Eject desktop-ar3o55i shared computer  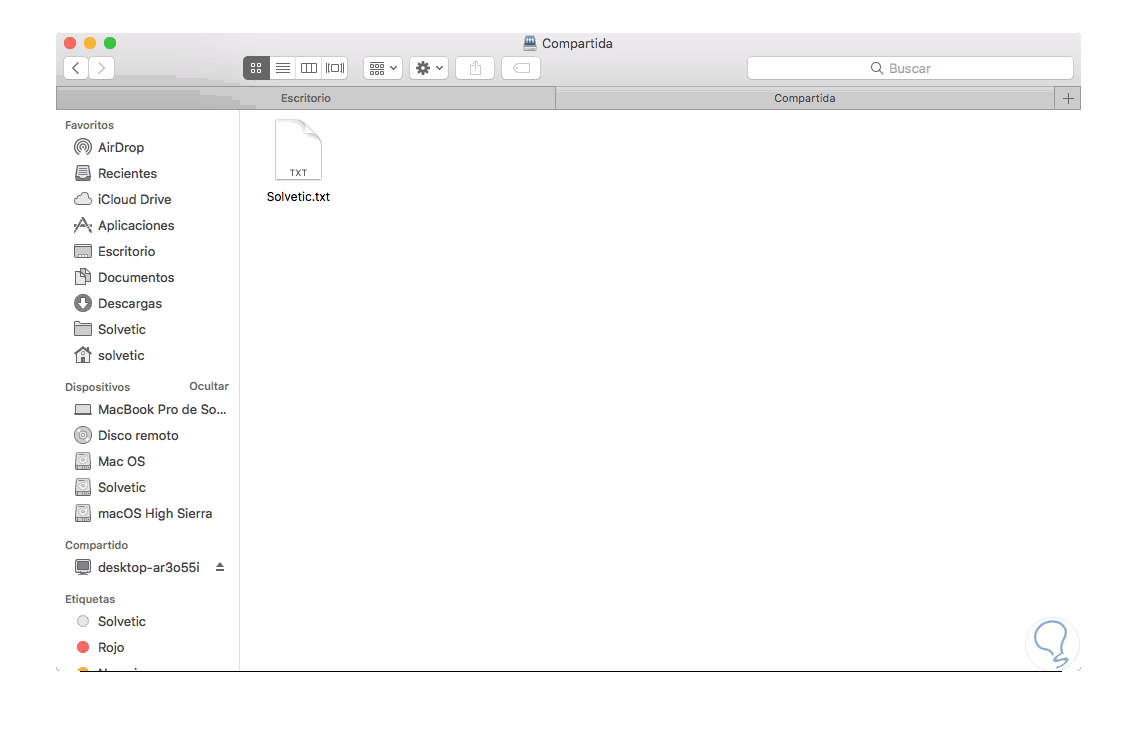(220, 567)
